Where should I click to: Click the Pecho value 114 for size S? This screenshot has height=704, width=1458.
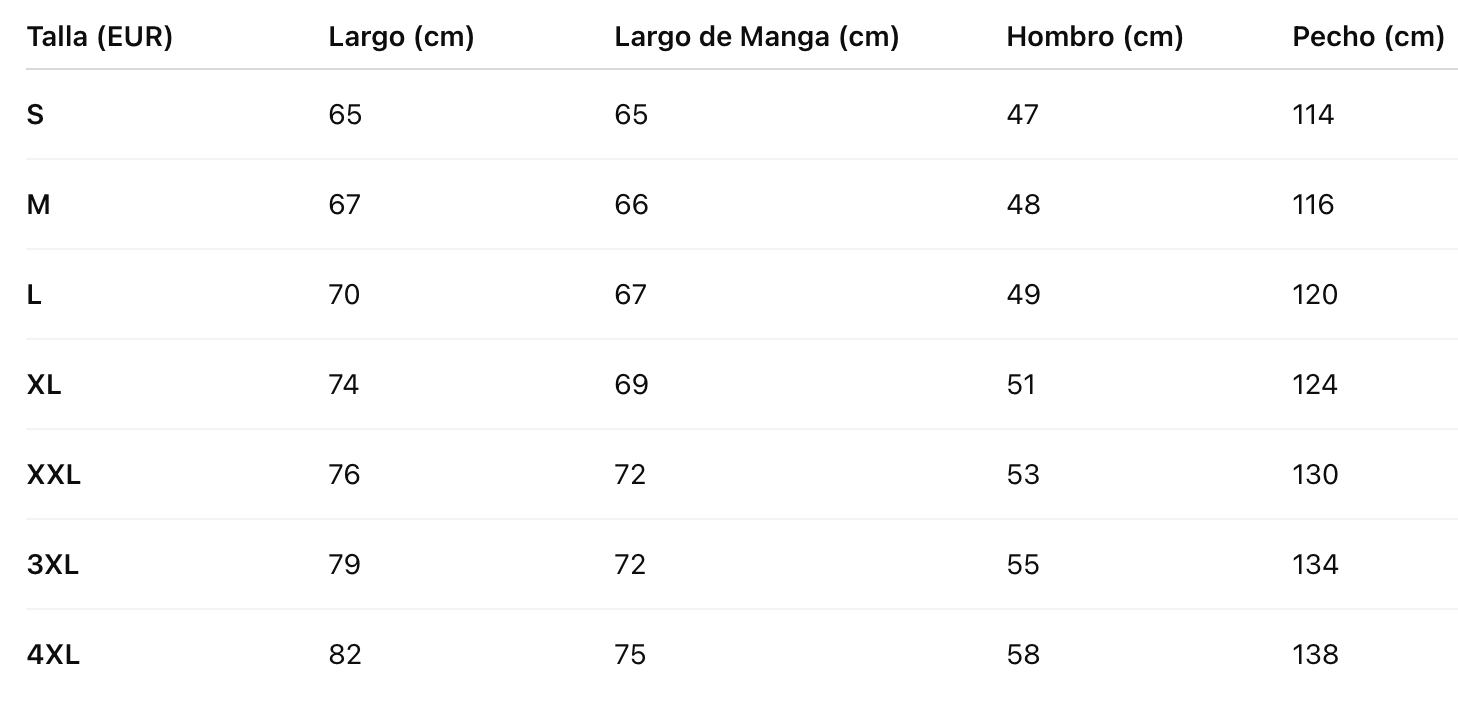pyautogui.click(x=1313, y=115)
